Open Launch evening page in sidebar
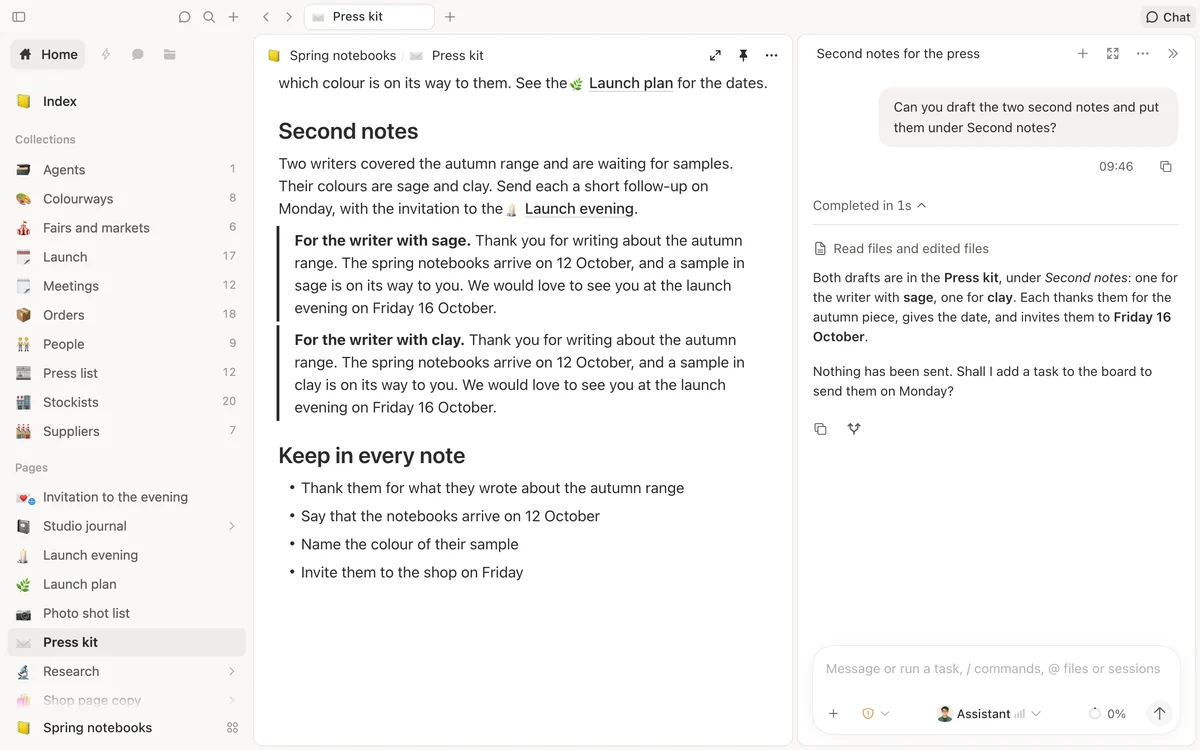The width and height of the screenshot is (1200, 750). pos(126,555)
